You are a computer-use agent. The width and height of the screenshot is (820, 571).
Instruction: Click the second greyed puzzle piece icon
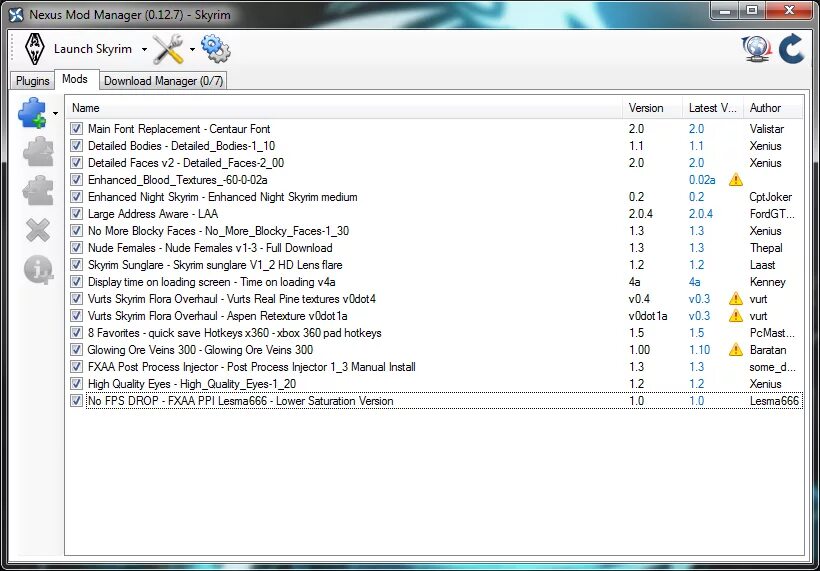click(38, 190)
